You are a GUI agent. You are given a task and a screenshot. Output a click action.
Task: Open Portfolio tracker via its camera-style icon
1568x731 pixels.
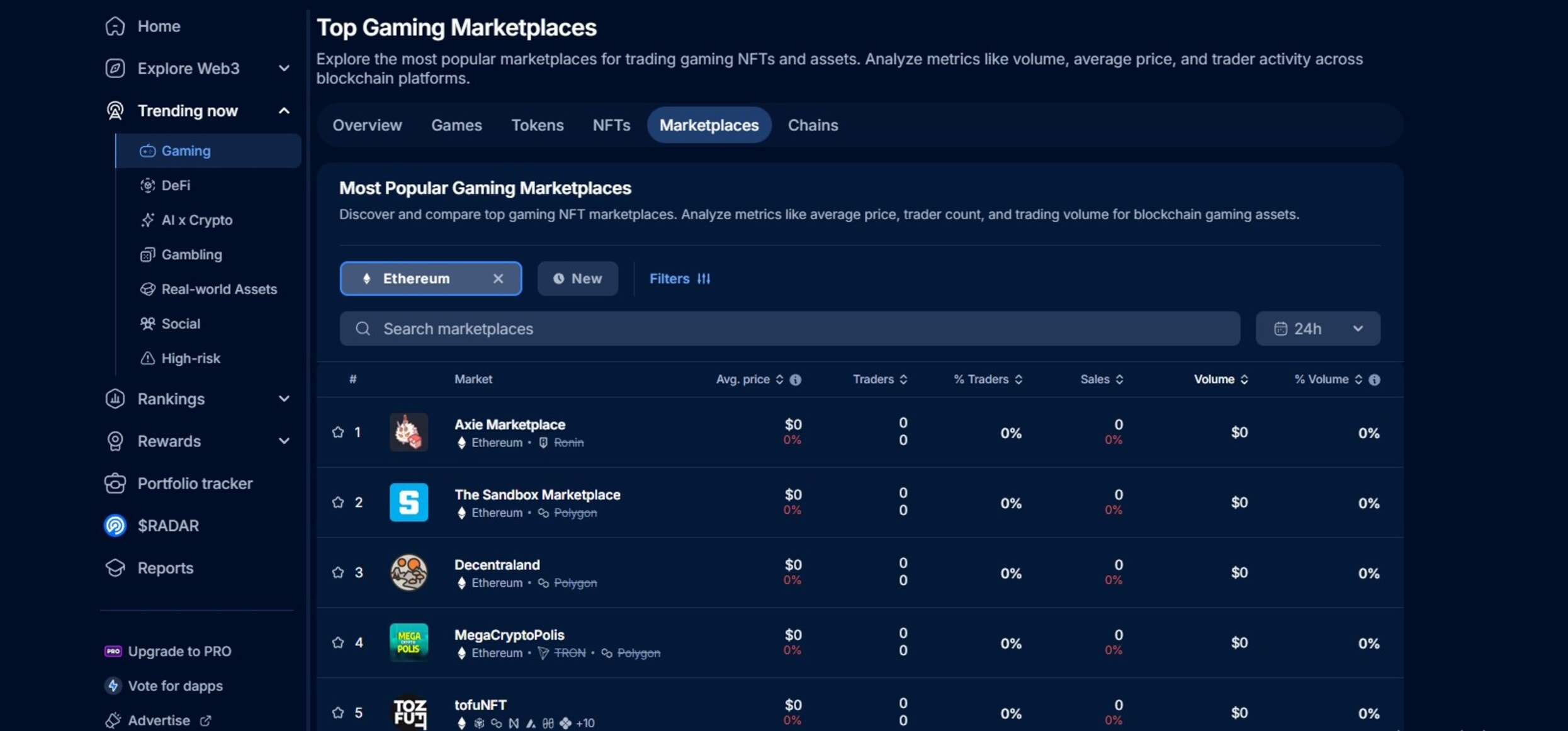pos(115,484)
